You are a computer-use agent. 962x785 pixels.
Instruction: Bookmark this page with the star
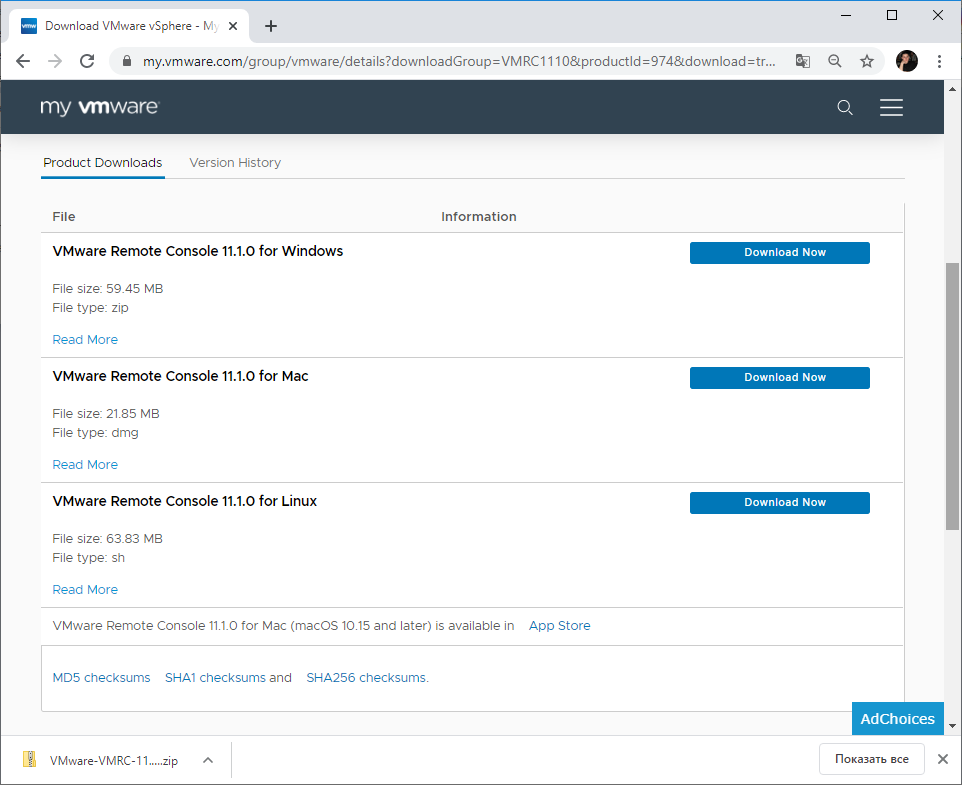(x=866, y=61)
